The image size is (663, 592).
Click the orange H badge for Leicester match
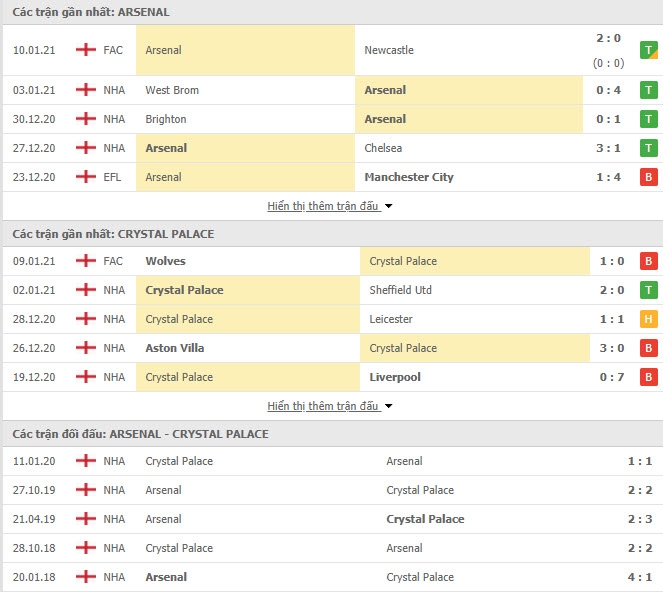point(649,319)
